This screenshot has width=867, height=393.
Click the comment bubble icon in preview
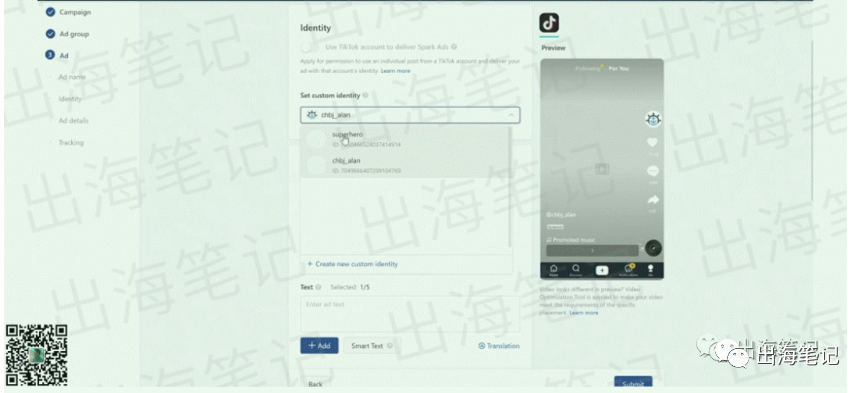(x=652, y=171)
